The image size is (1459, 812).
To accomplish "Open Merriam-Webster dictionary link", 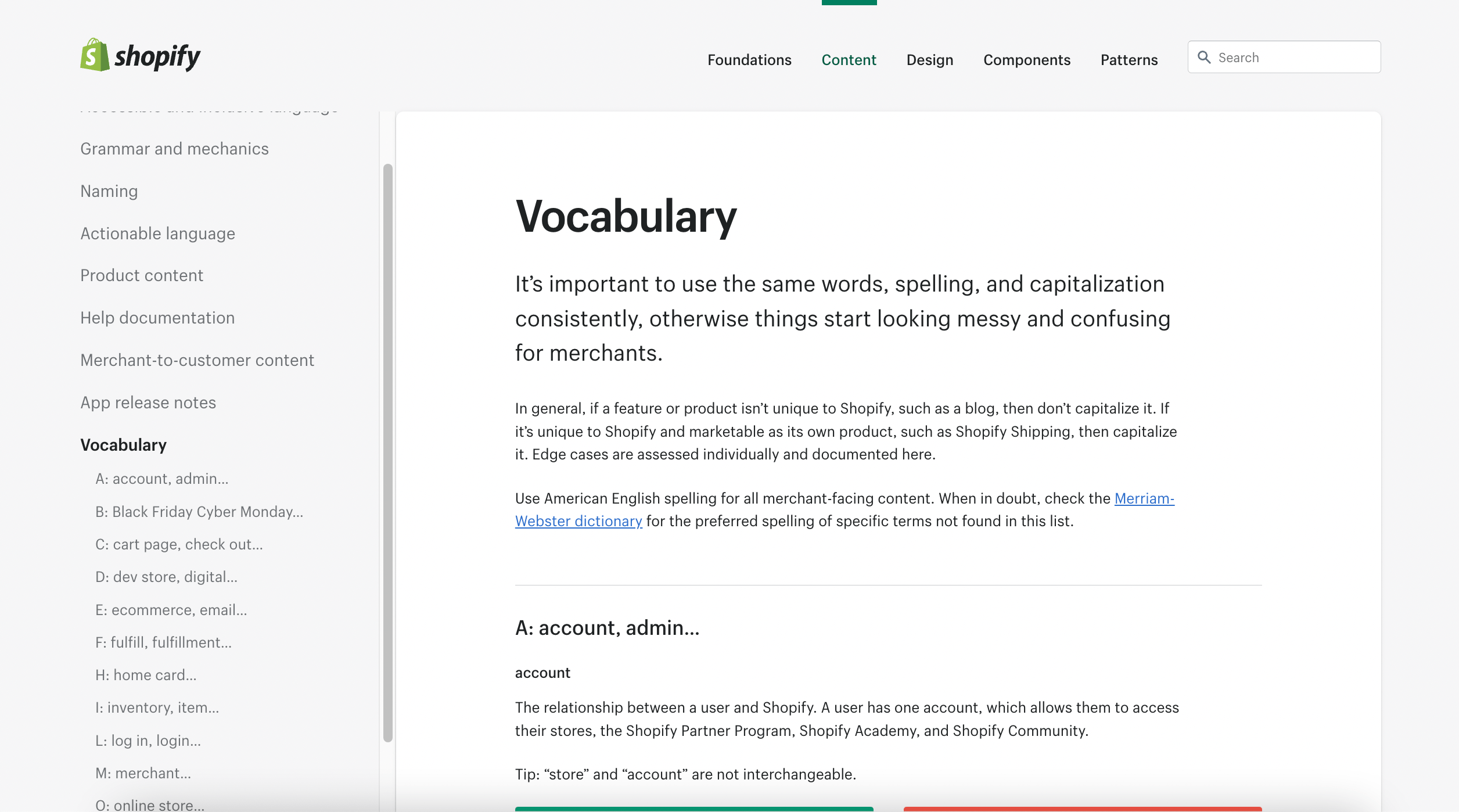I will point(578,521).
